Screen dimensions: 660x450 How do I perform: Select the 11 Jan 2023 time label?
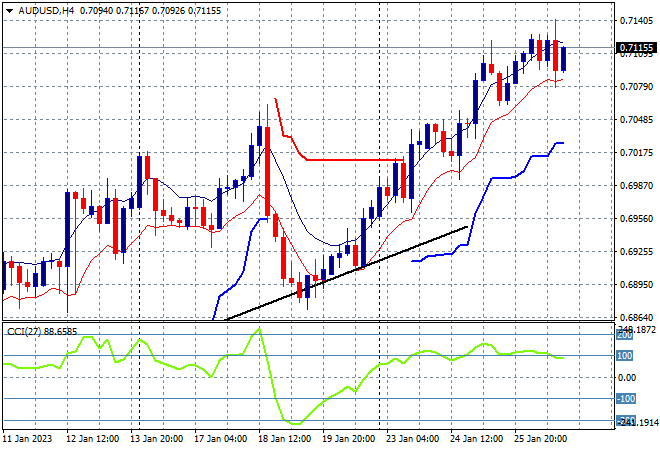coord(27,439)
